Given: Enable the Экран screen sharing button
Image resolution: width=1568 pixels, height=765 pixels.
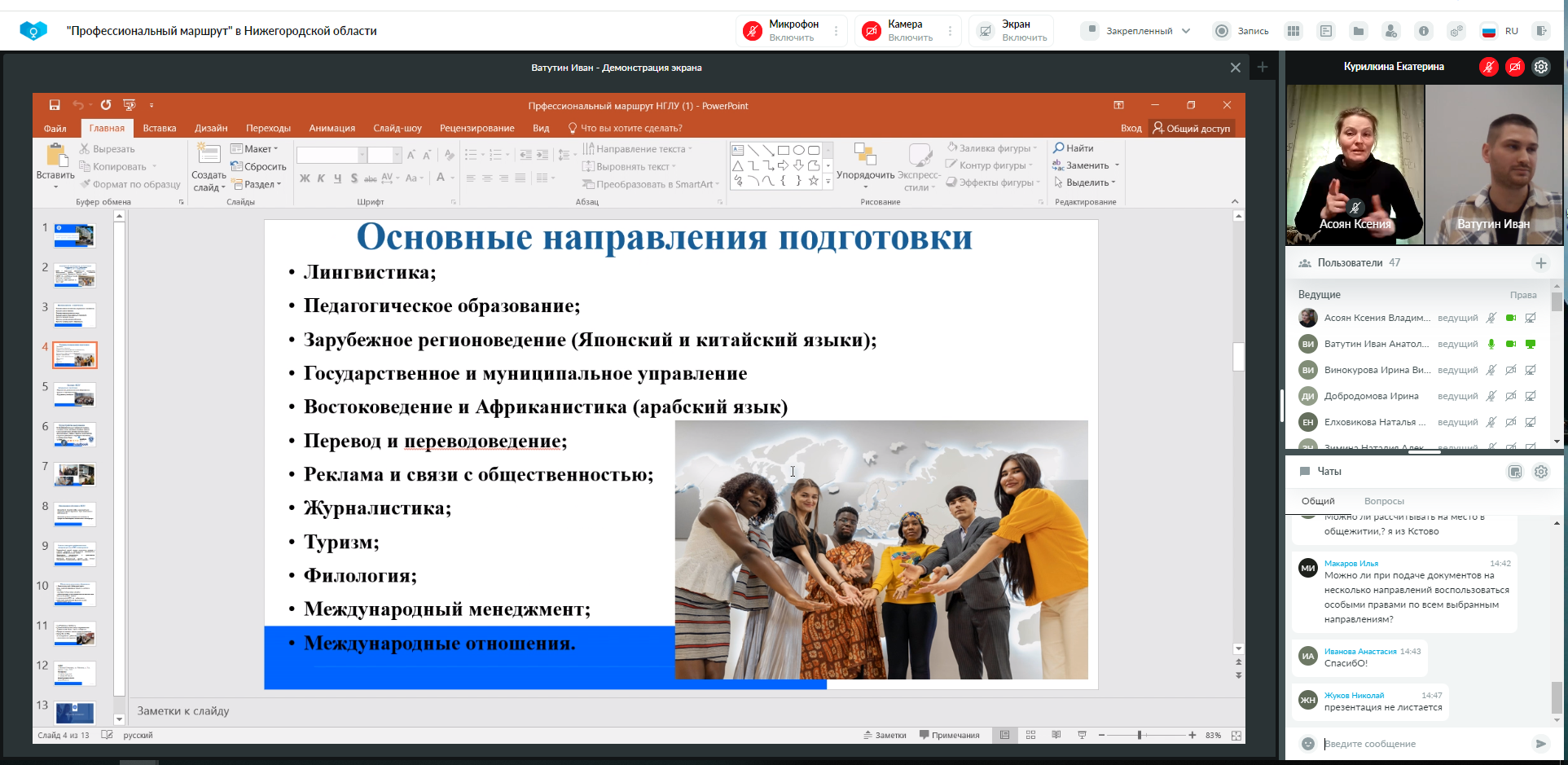Looking at the screenshot, I should pos(986,31).
